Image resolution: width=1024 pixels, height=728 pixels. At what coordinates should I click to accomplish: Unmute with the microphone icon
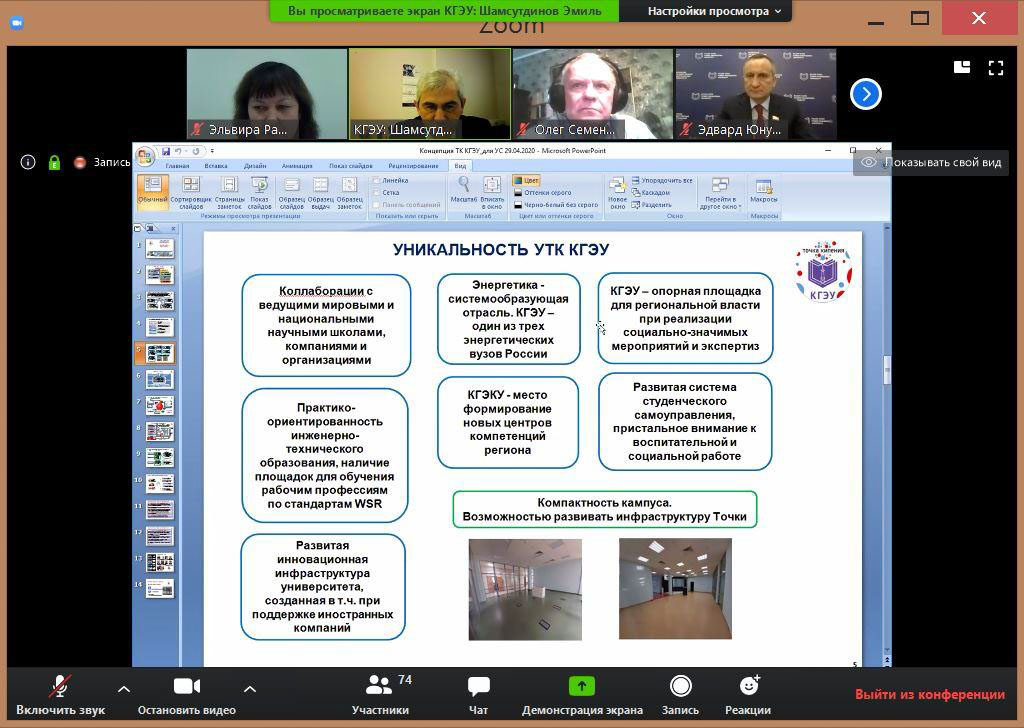(x=60, y=686)
